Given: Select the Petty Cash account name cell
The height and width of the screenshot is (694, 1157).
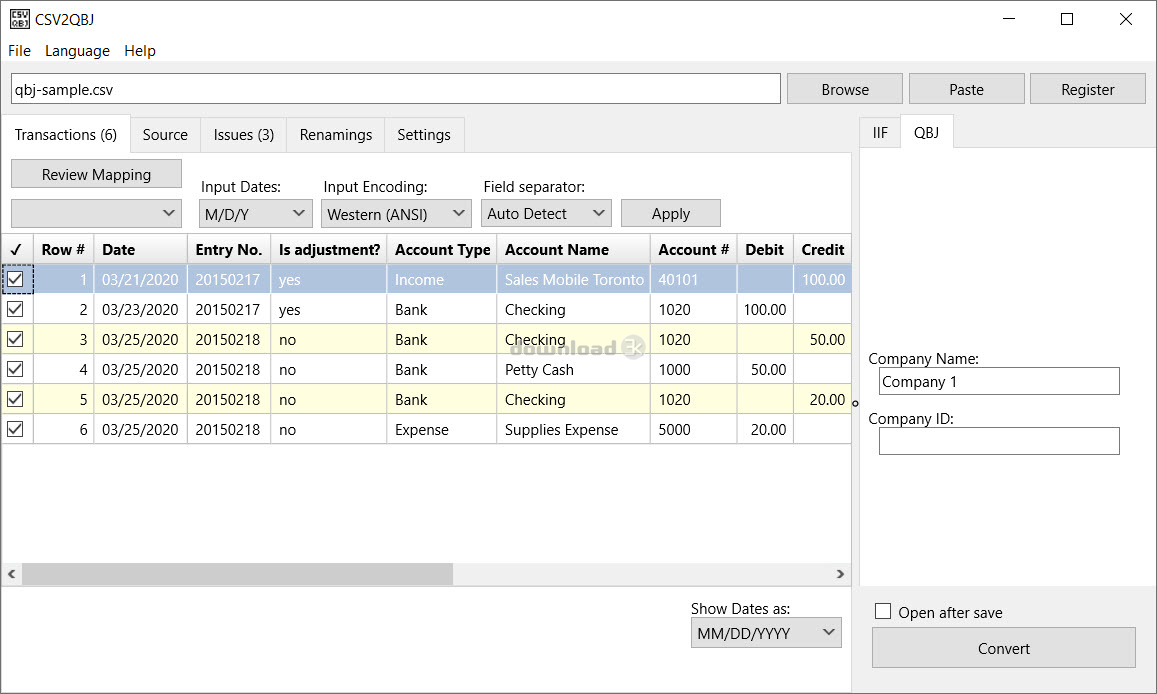Looking at the screenshot, I should pyautogui.click(x=573, y=369).
